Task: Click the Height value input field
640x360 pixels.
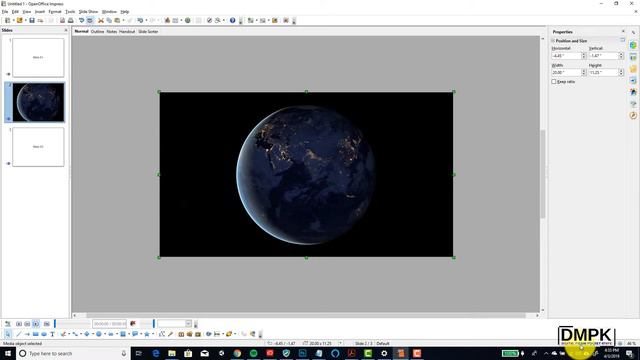Action: pos(604,72)
